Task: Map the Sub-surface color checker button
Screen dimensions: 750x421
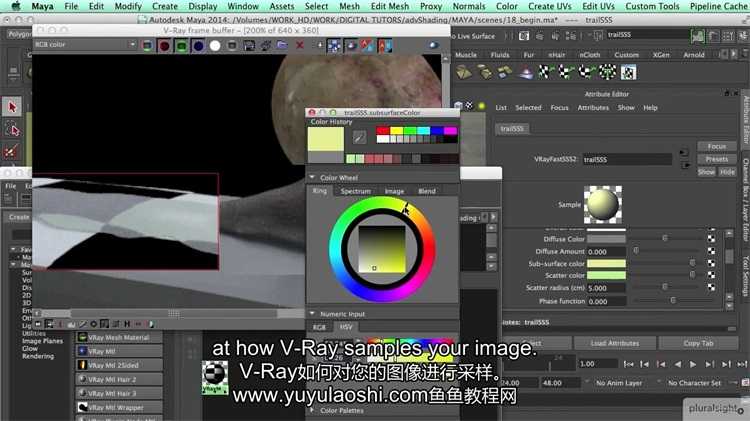Action: click(711, 263)
